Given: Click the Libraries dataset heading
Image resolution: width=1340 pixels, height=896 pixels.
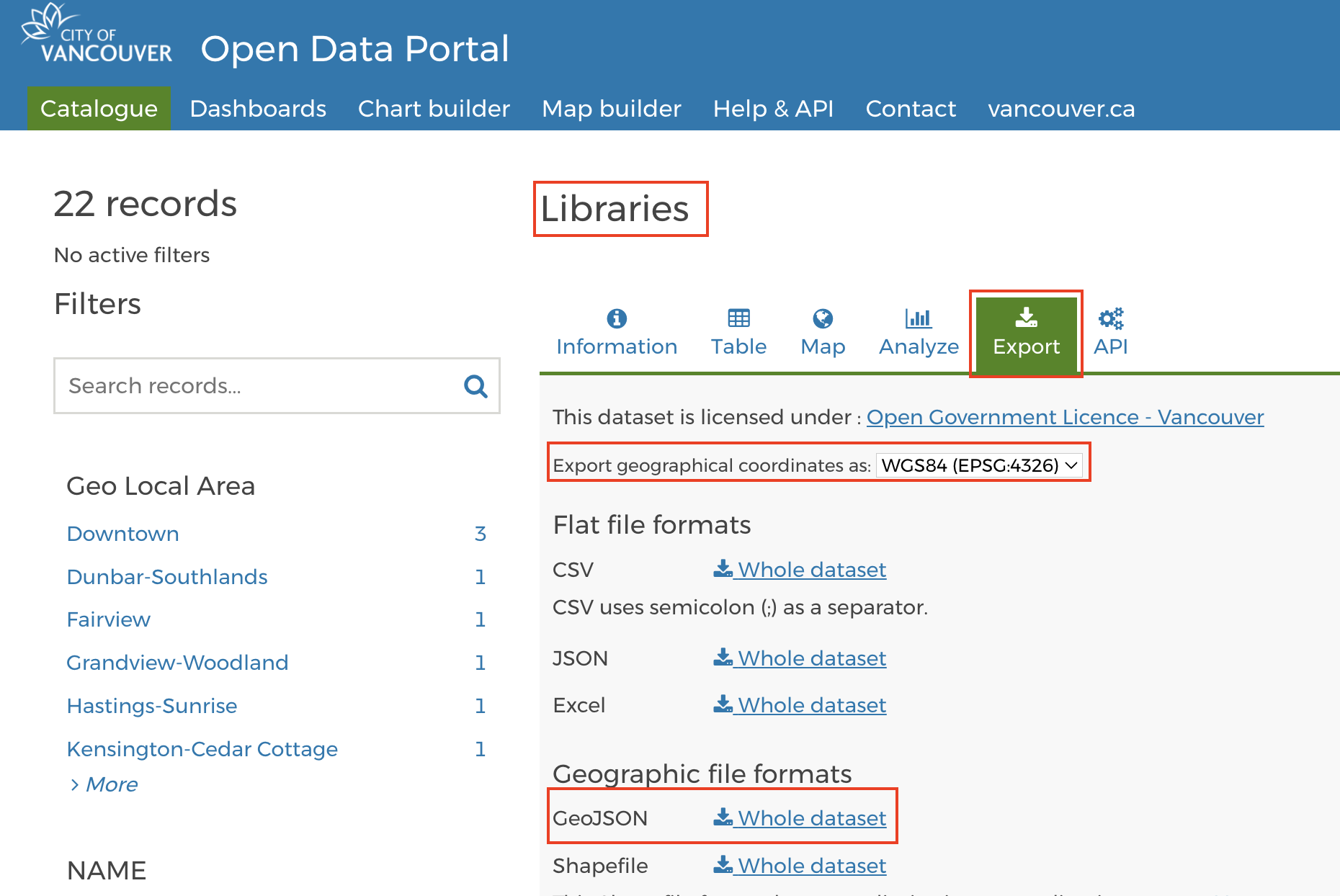Looking at the screenshot, I should 615,209.
